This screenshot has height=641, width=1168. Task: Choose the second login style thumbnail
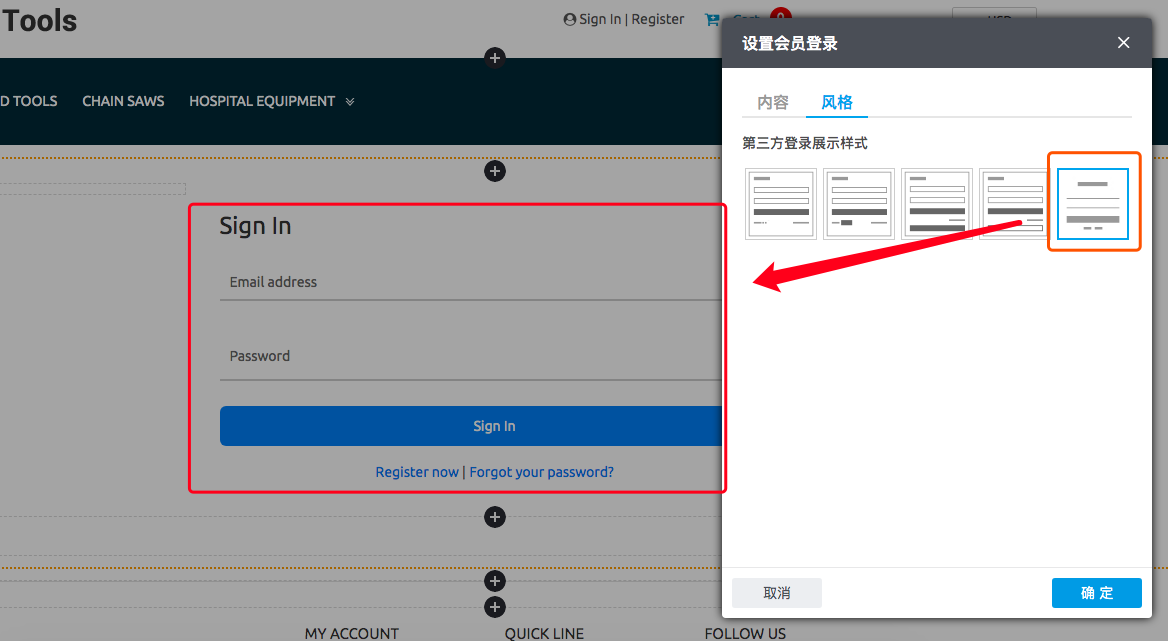pyautogui.click(x=859, y=204)
